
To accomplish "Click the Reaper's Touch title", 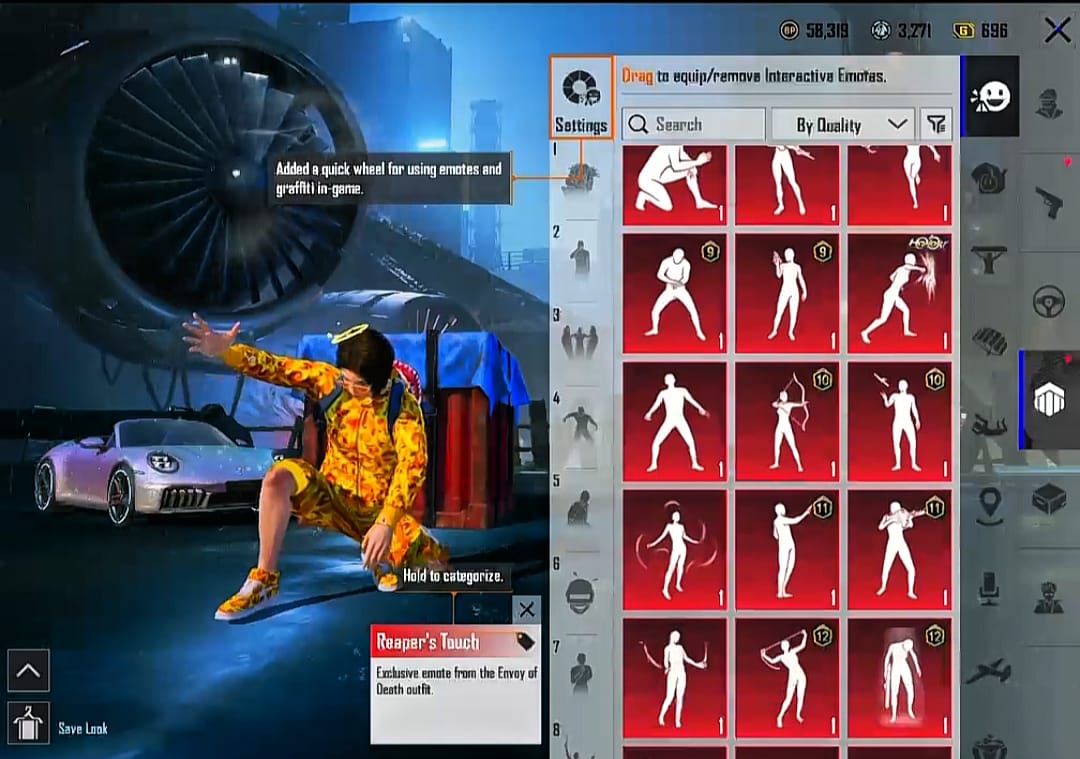I will [x=427, y=642].
